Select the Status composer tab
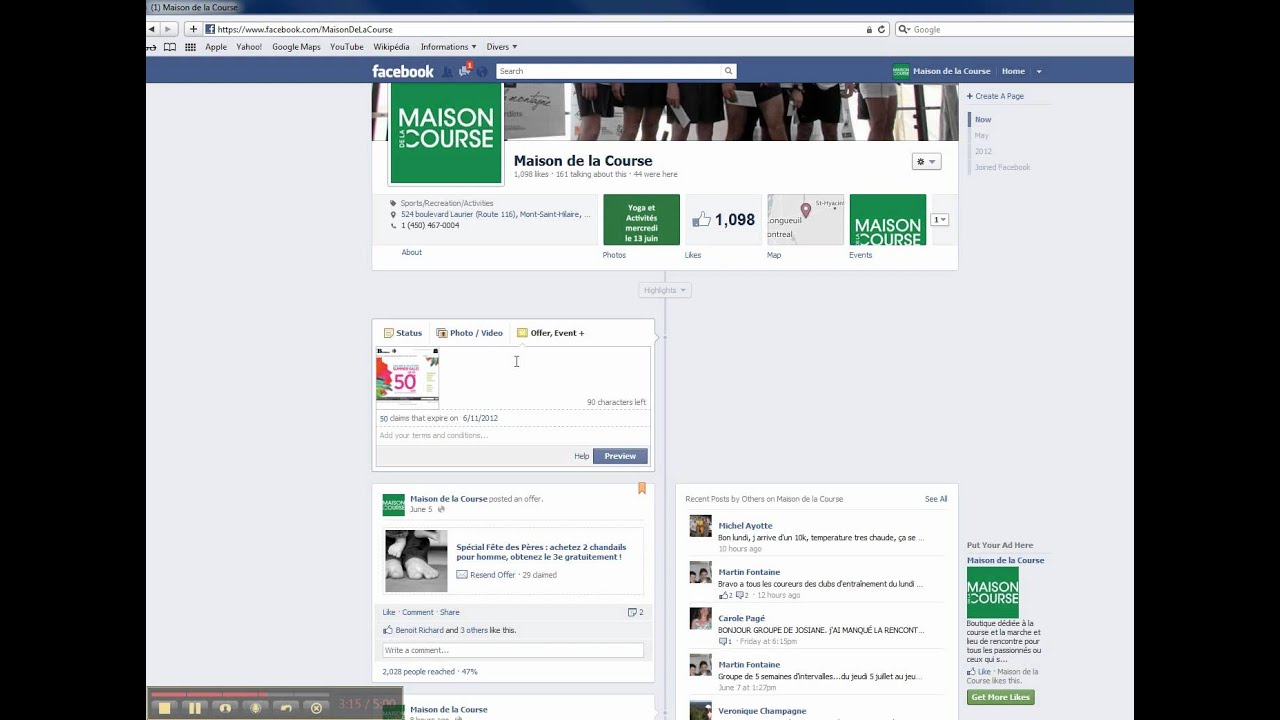The height and width of the screenshot is (720, 1280). click(x=403, y=333)
